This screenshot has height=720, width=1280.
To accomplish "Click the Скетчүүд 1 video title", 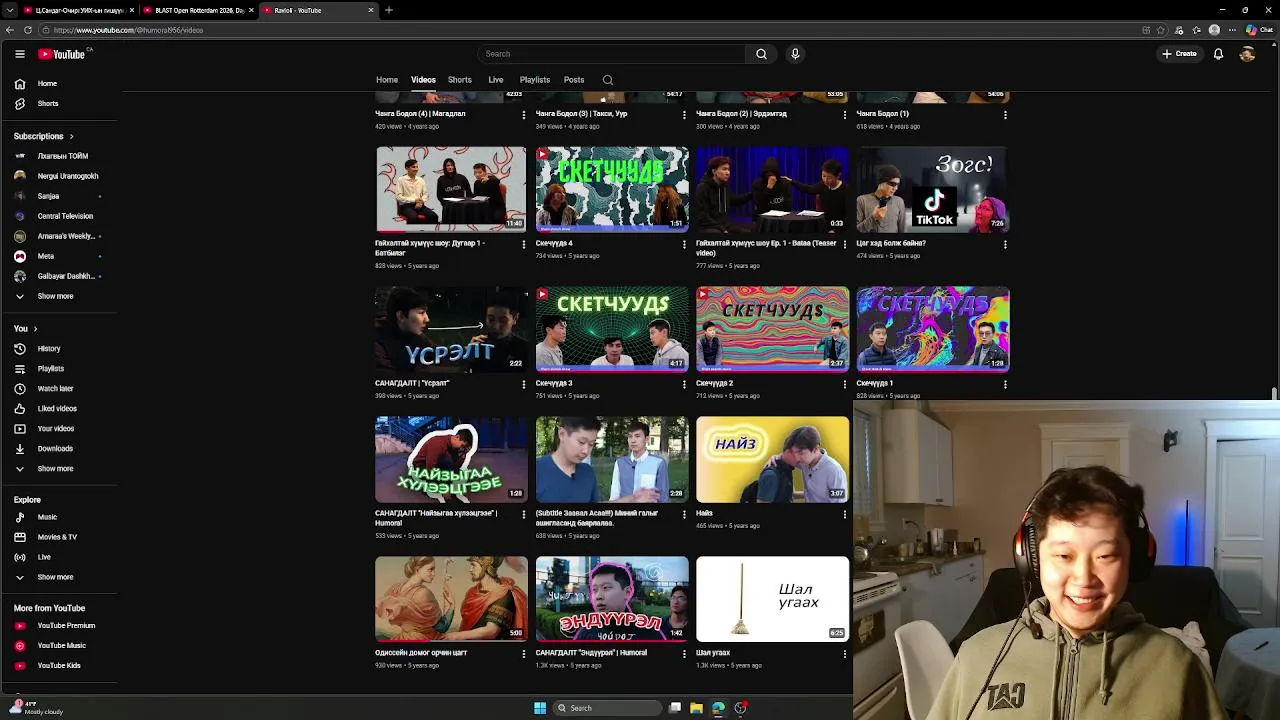I will pos(874,383).
